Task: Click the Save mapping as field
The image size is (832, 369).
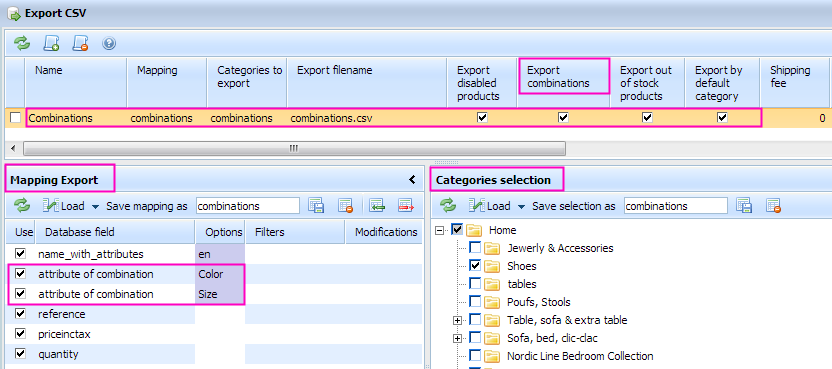Action: [x=248, y=206]
